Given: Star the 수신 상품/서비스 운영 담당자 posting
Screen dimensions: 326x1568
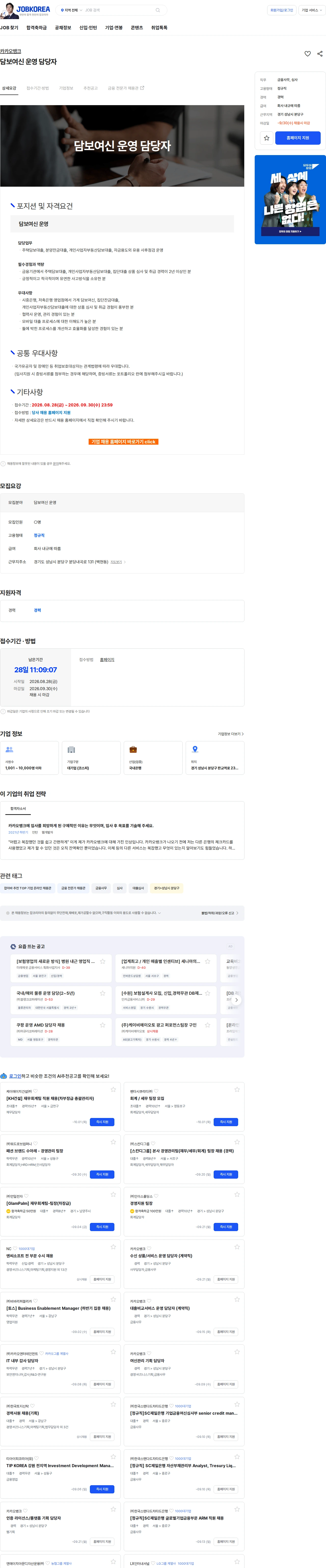Looking at the screenshot, I should point(237,1247).
